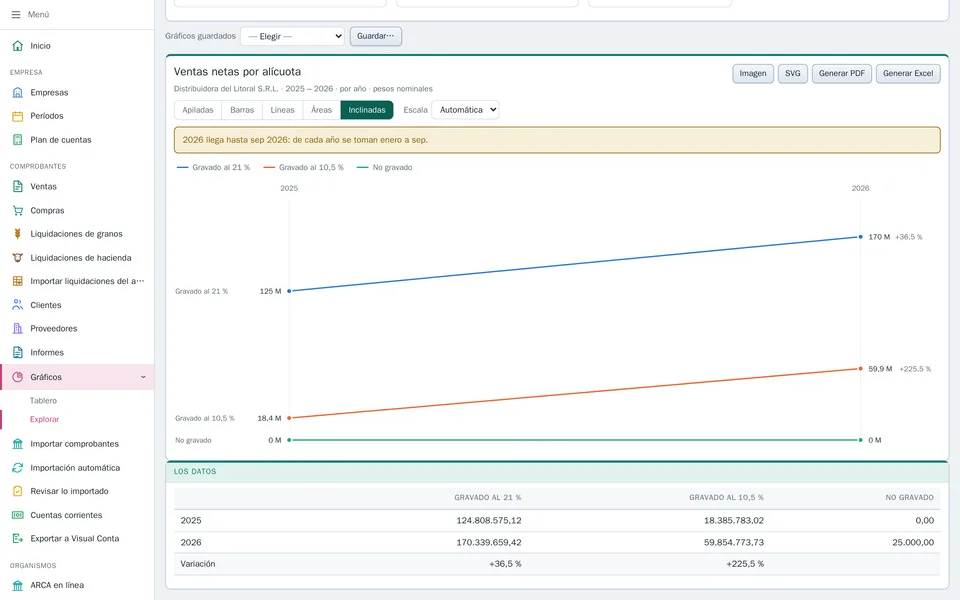The width and height of the screenshot is (960, 600).
Task: Click the Liquidaciones de hacienda cow icon
Action: [x=18, y=258]
